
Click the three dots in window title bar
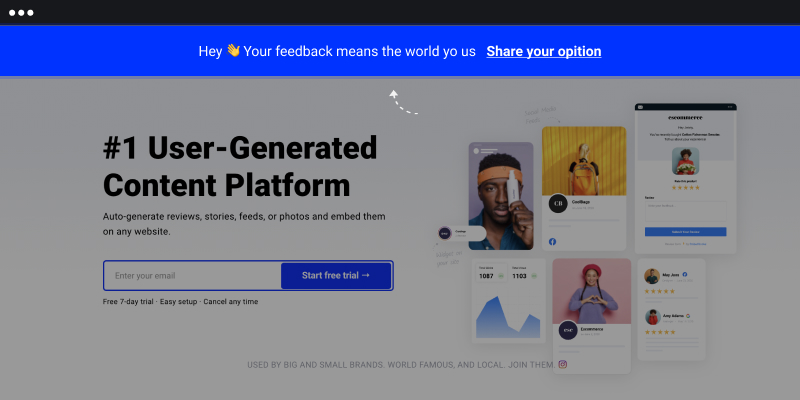(21, 13)
